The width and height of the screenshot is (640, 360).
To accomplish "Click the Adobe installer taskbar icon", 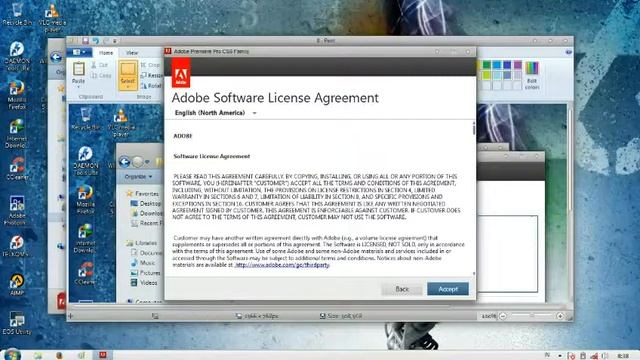I will click(x=102, y=355).
